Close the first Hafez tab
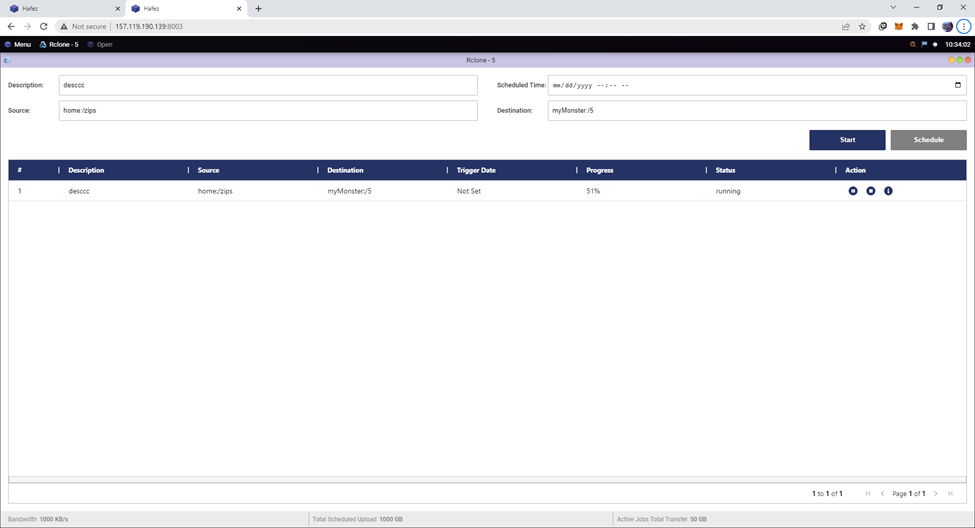This screenshot has width=975, height=528. click(118, 9)
